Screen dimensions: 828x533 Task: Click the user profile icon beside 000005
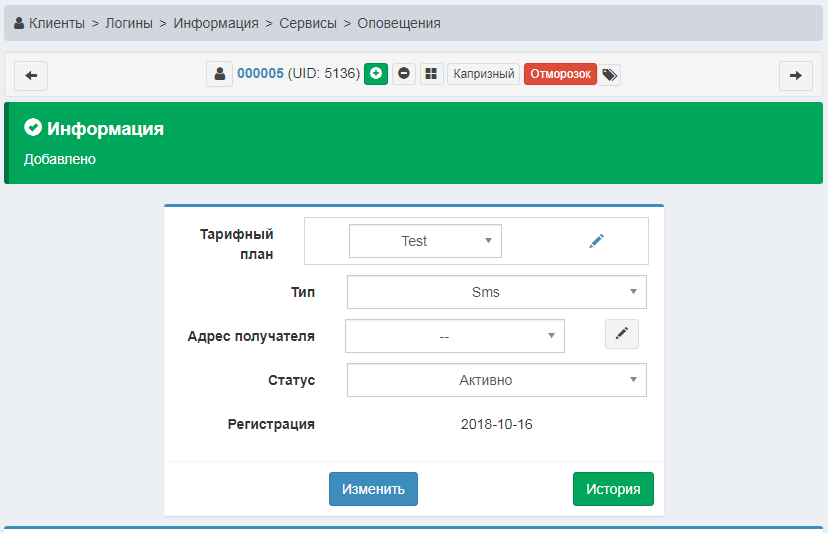[x=219, y=74]
